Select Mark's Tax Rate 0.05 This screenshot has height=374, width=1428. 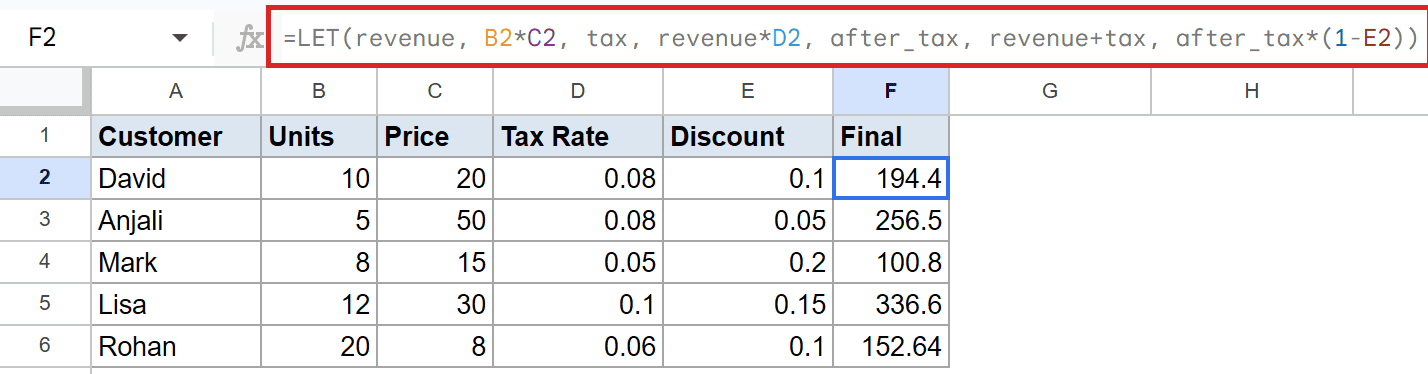[578, 262]
